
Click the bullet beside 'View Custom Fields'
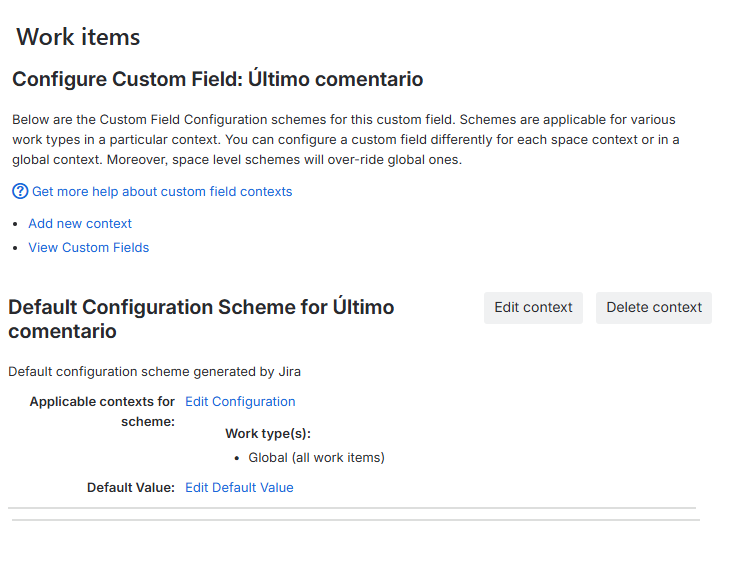(x=16, y=248)
